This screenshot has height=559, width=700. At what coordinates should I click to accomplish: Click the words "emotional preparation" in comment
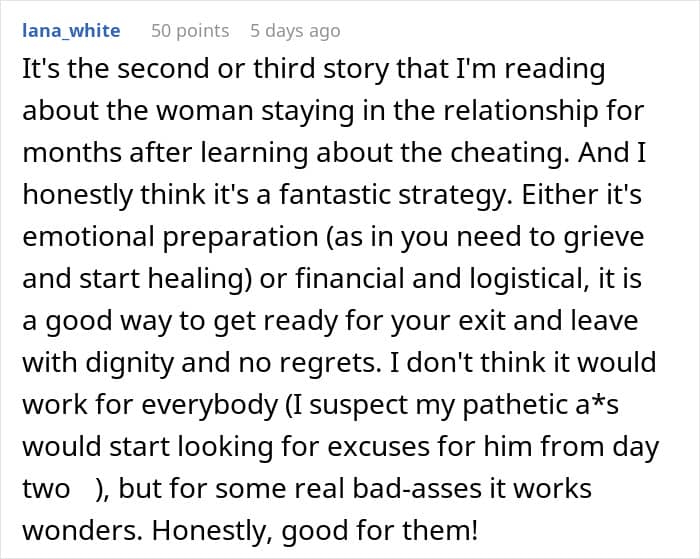[170, 237]
